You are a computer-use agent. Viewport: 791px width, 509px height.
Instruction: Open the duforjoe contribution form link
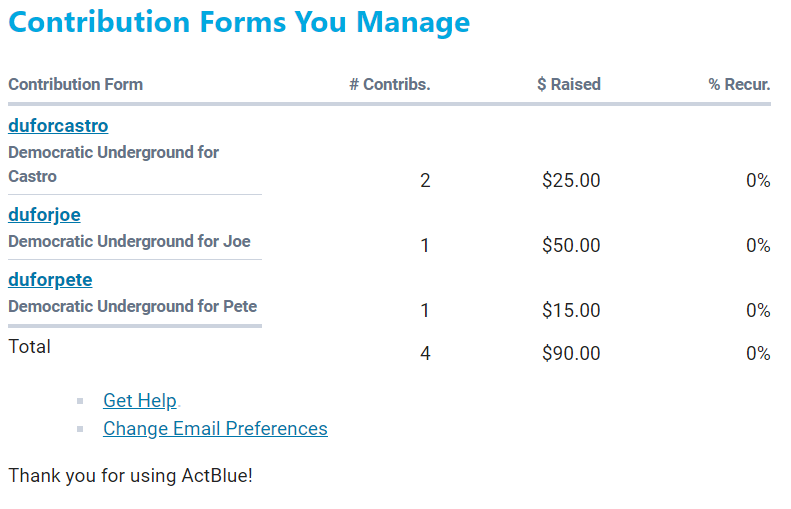44,215
